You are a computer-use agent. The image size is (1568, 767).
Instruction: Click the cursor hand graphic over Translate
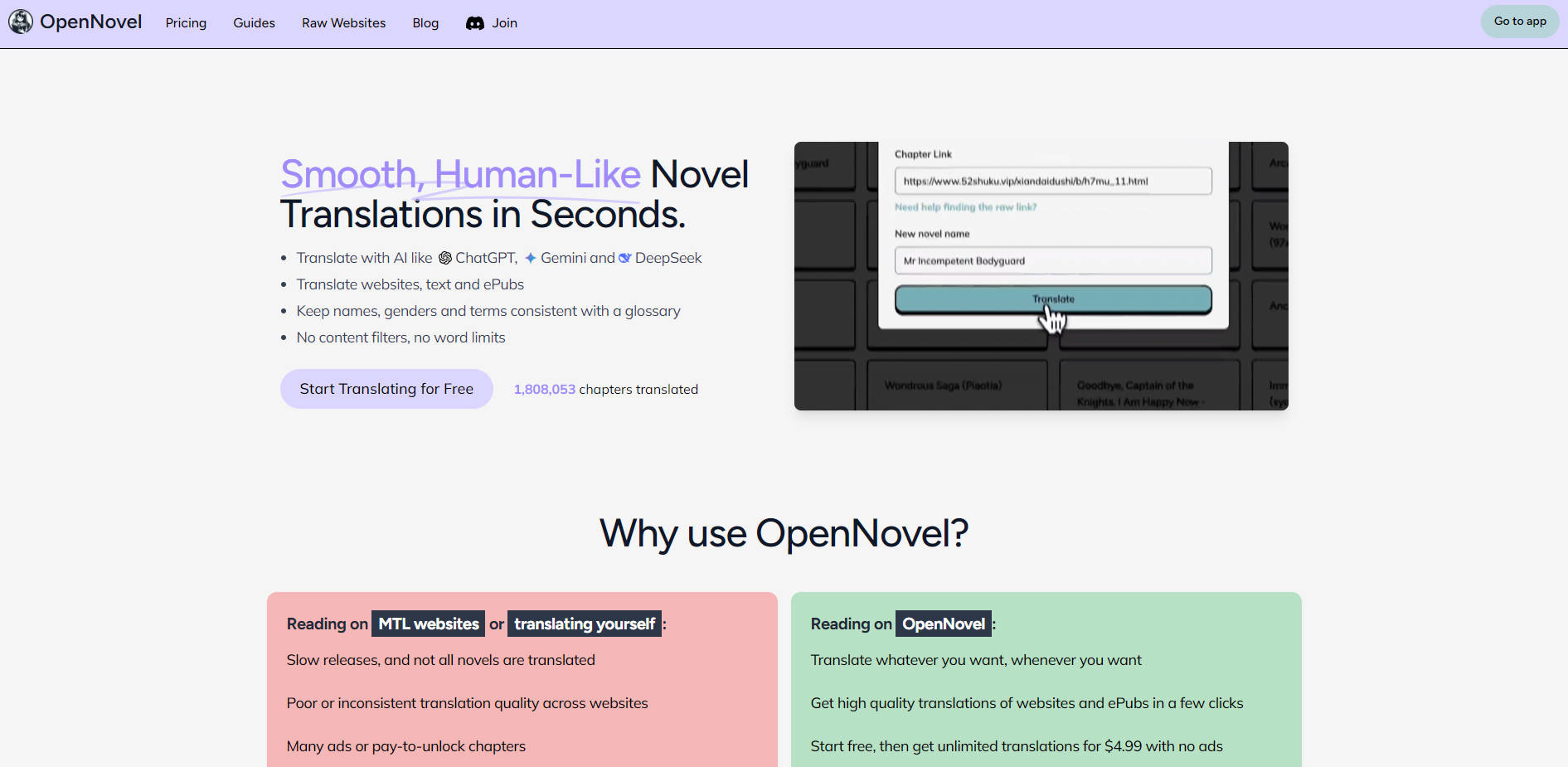pyautogui.click(x=1052, y=319)
